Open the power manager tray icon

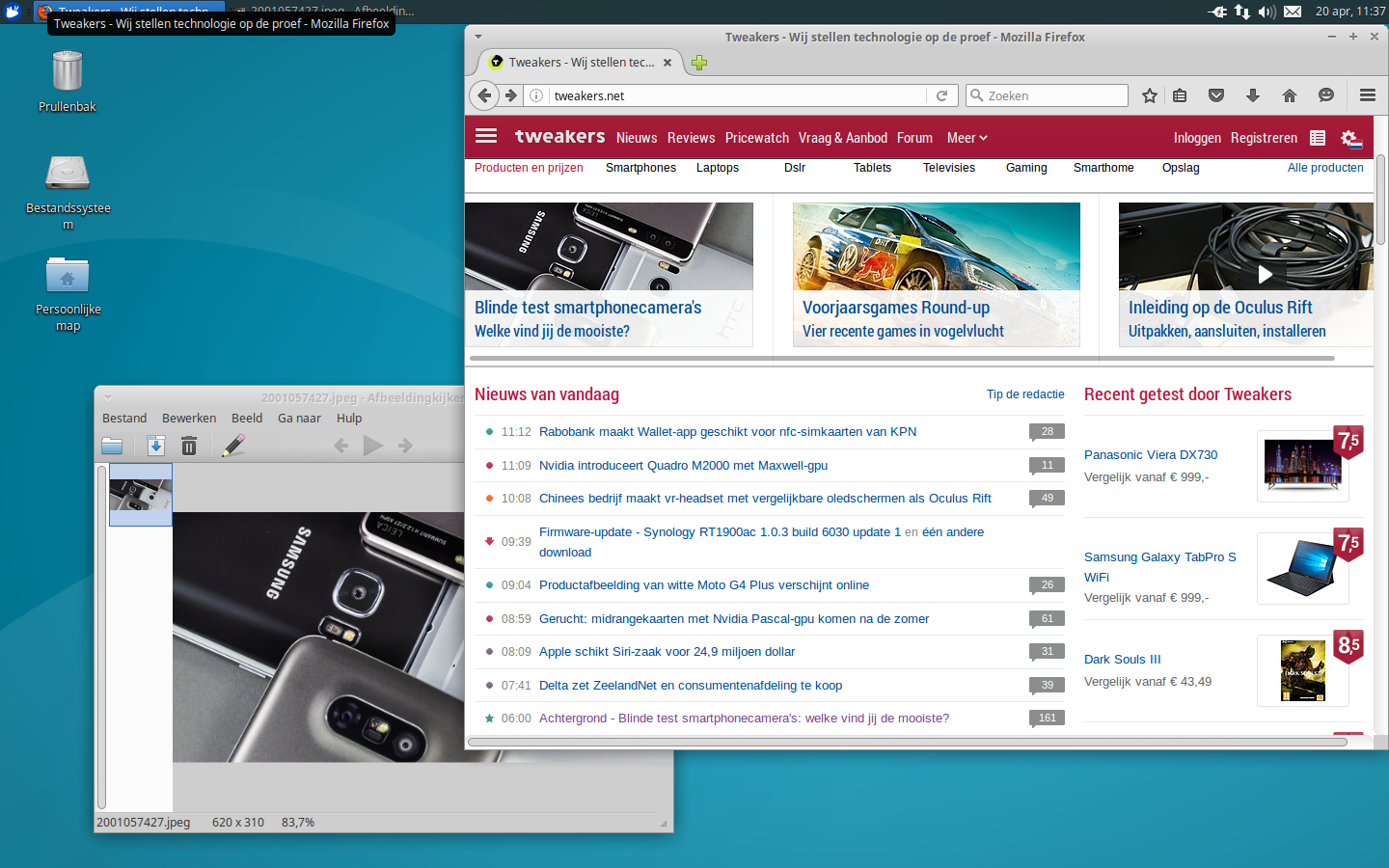(1218, 12)
